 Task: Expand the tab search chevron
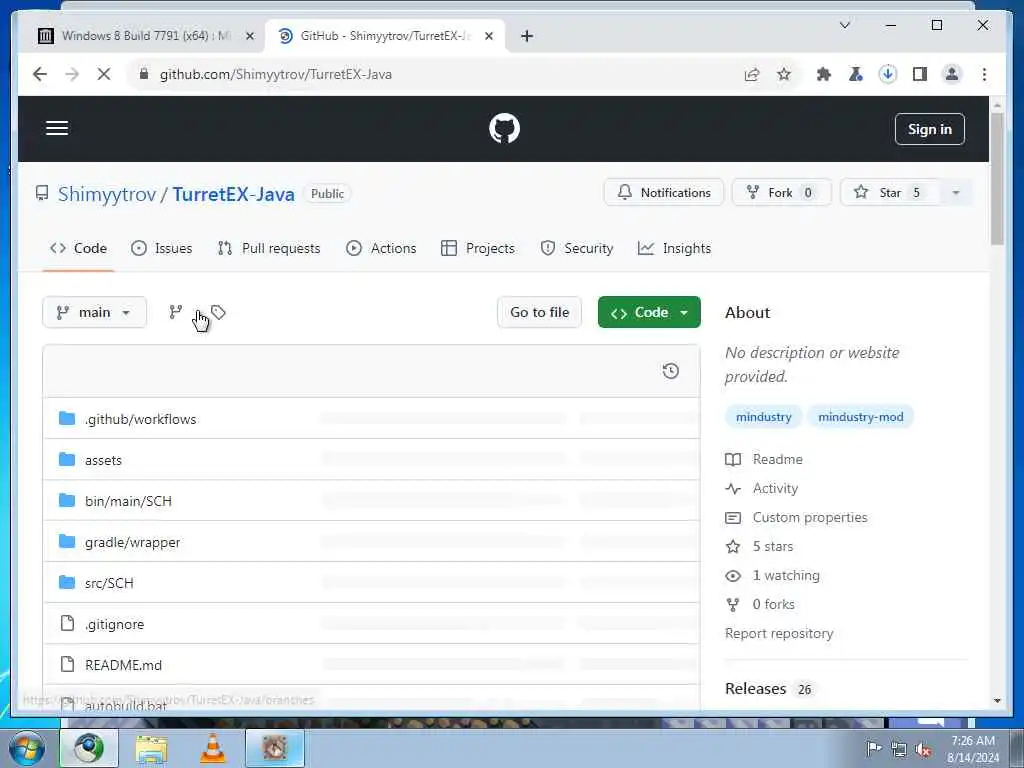point(844,25)
